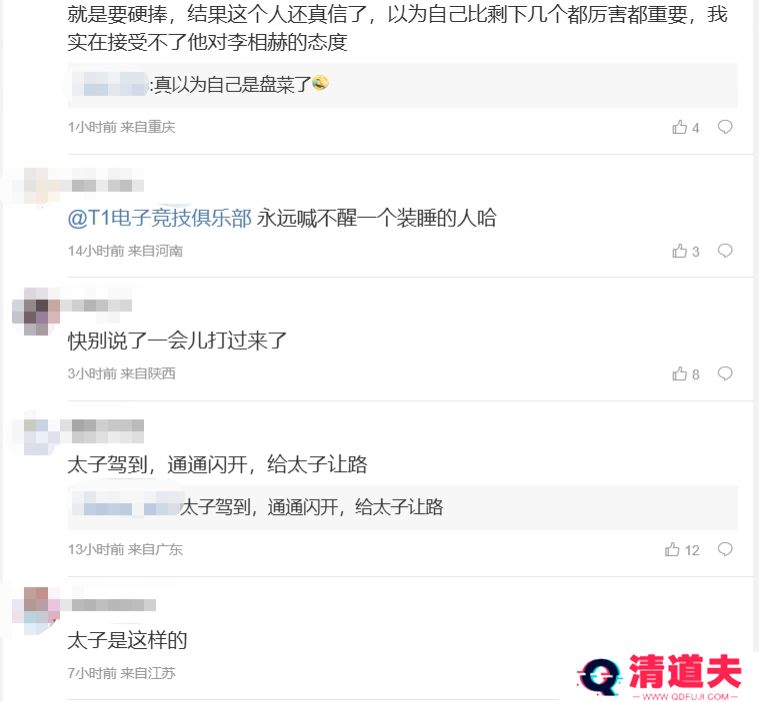Open replies on the 河南 comment
The height and width of the screenshot is (702, 759).
click(x=725, y=251)
